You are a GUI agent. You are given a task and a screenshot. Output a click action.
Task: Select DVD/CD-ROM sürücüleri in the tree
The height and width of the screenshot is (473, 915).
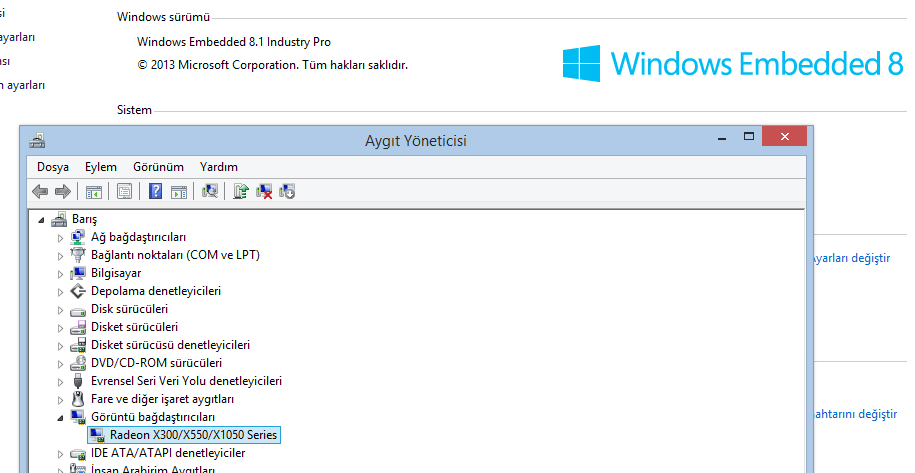pyautogui.click(x=156, y=363)
